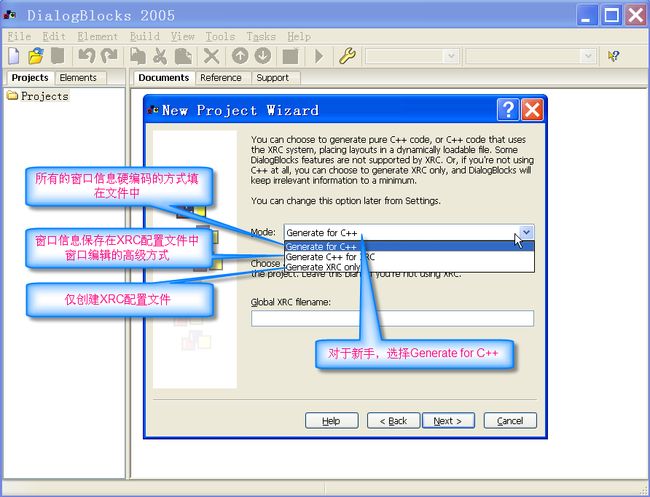Click the Mode dropdown arrow

[x=526, y=232]
